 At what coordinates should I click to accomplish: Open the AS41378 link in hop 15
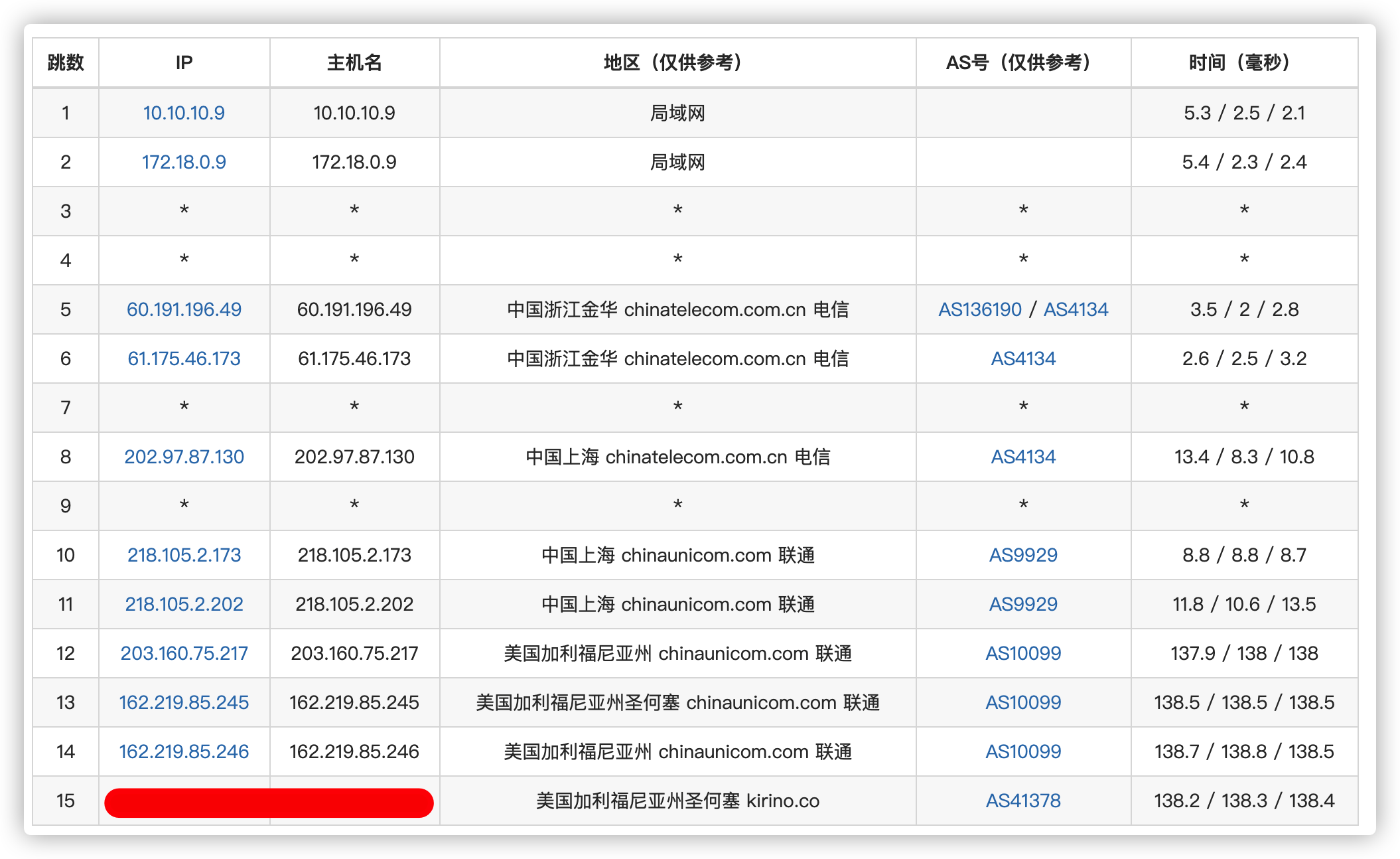[1022, 801]
